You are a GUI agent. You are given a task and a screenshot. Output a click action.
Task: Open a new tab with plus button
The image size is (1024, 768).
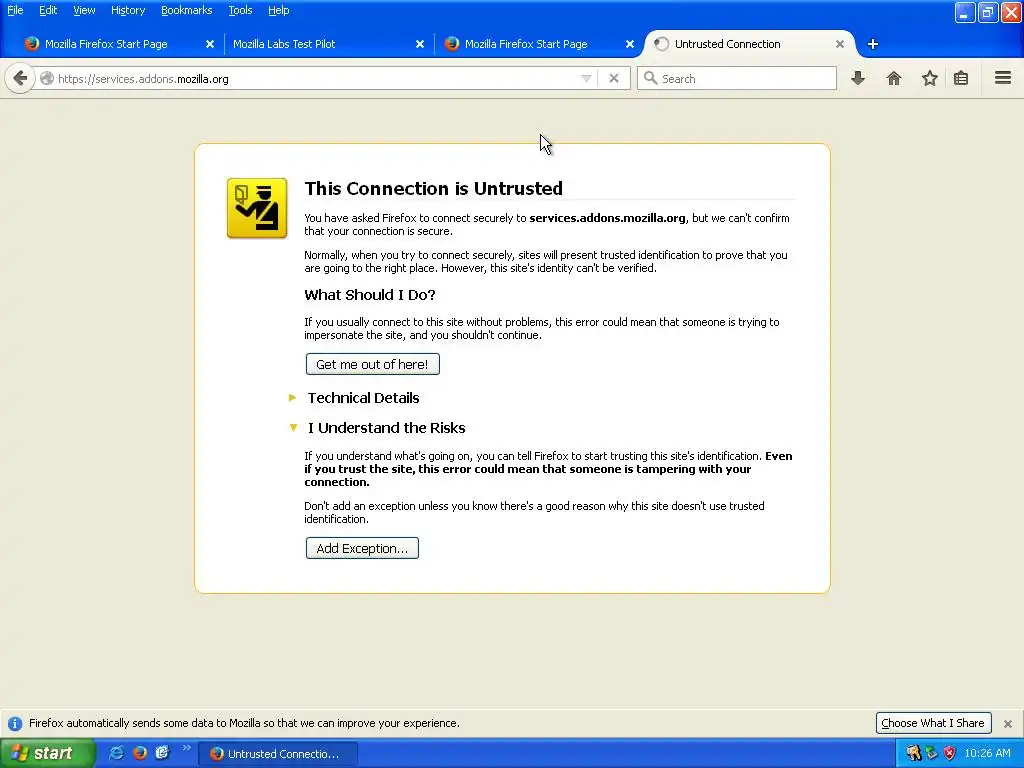point(873,44)
